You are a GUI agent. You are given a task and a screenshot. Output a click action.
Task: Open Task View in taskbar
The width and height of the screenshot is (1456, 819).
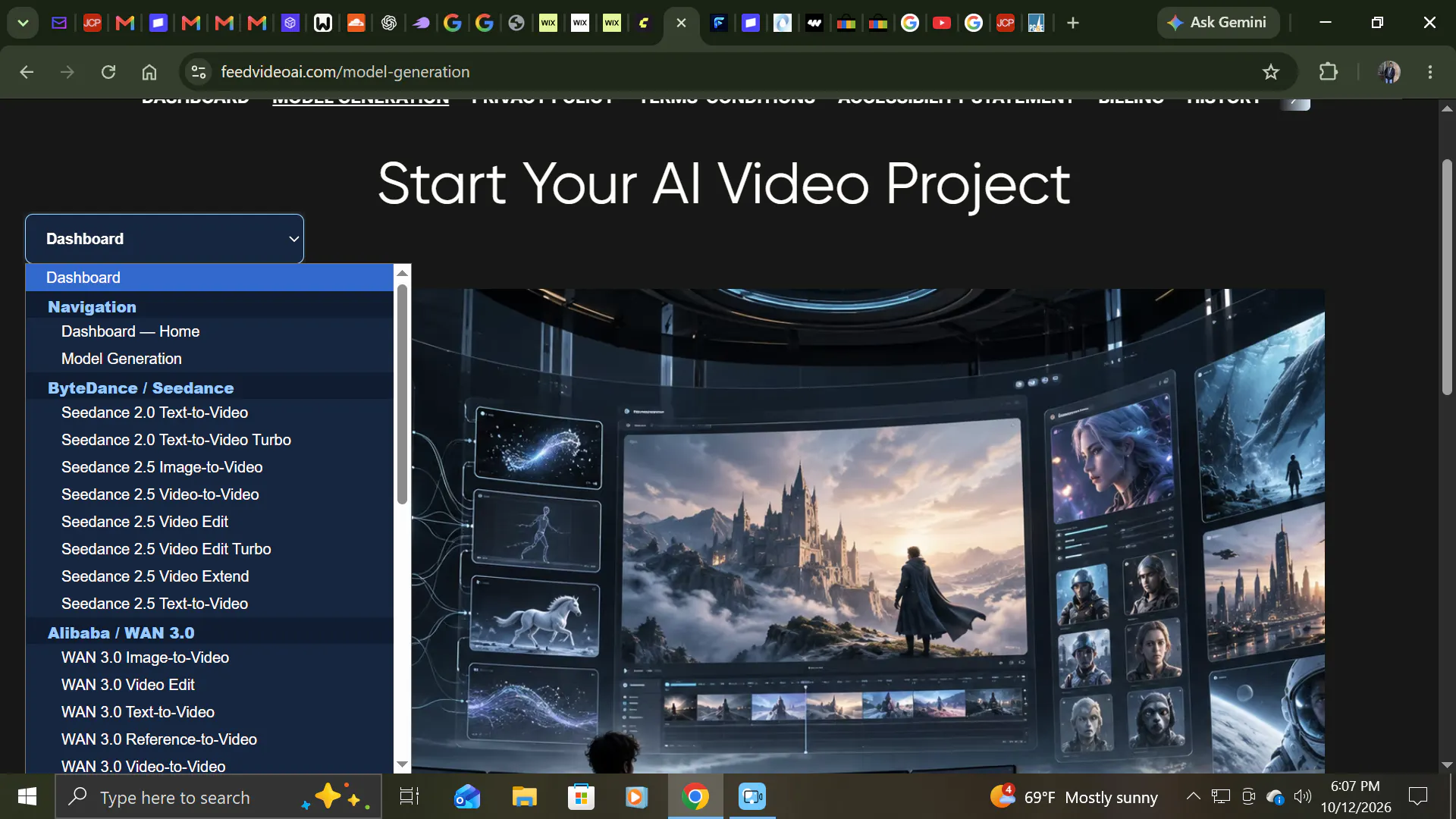coord(409,796)
